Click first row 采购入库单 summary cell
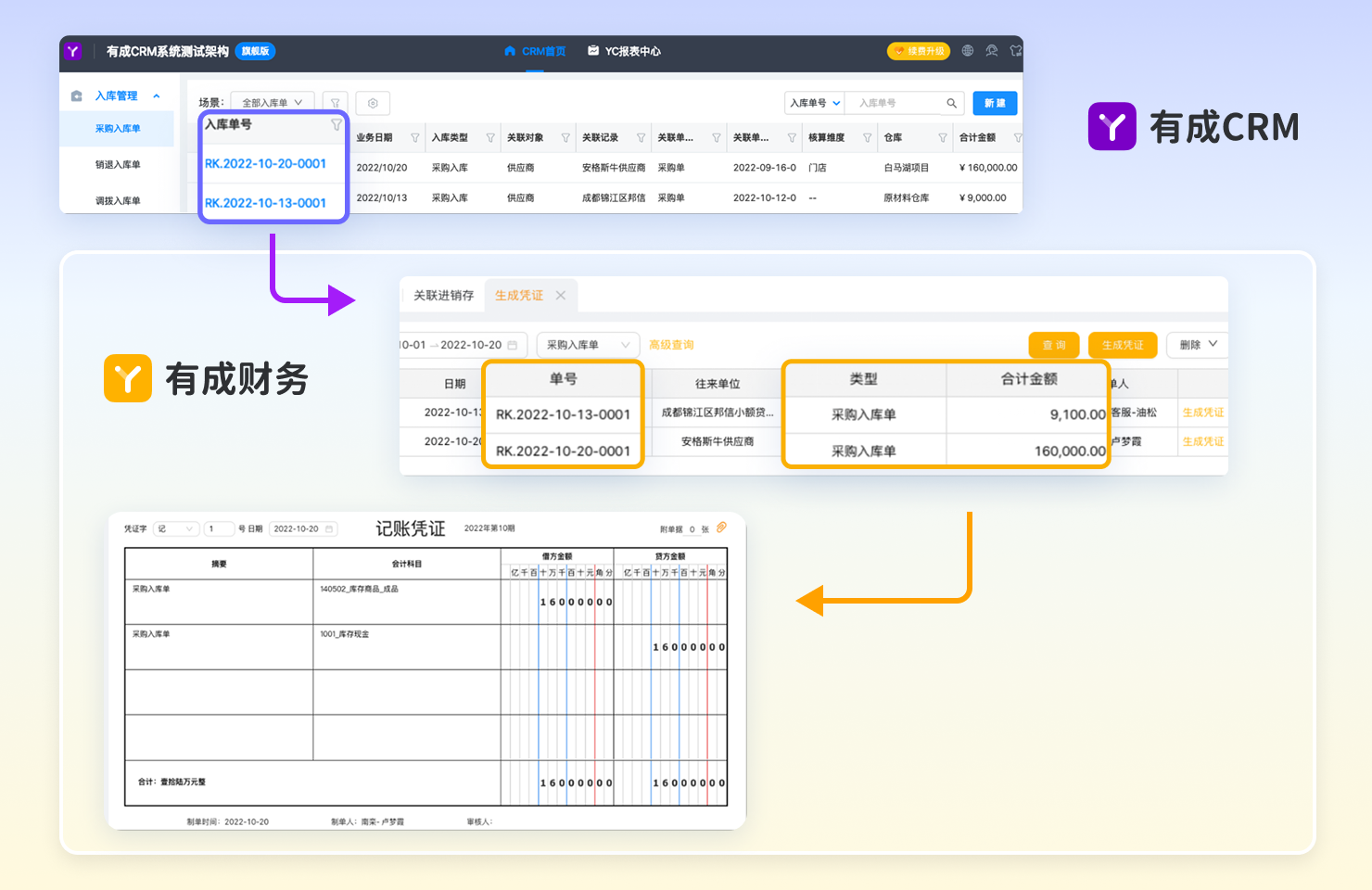Screen dimensions: 1372x890 pyautogui.click(x=219, y=601)
